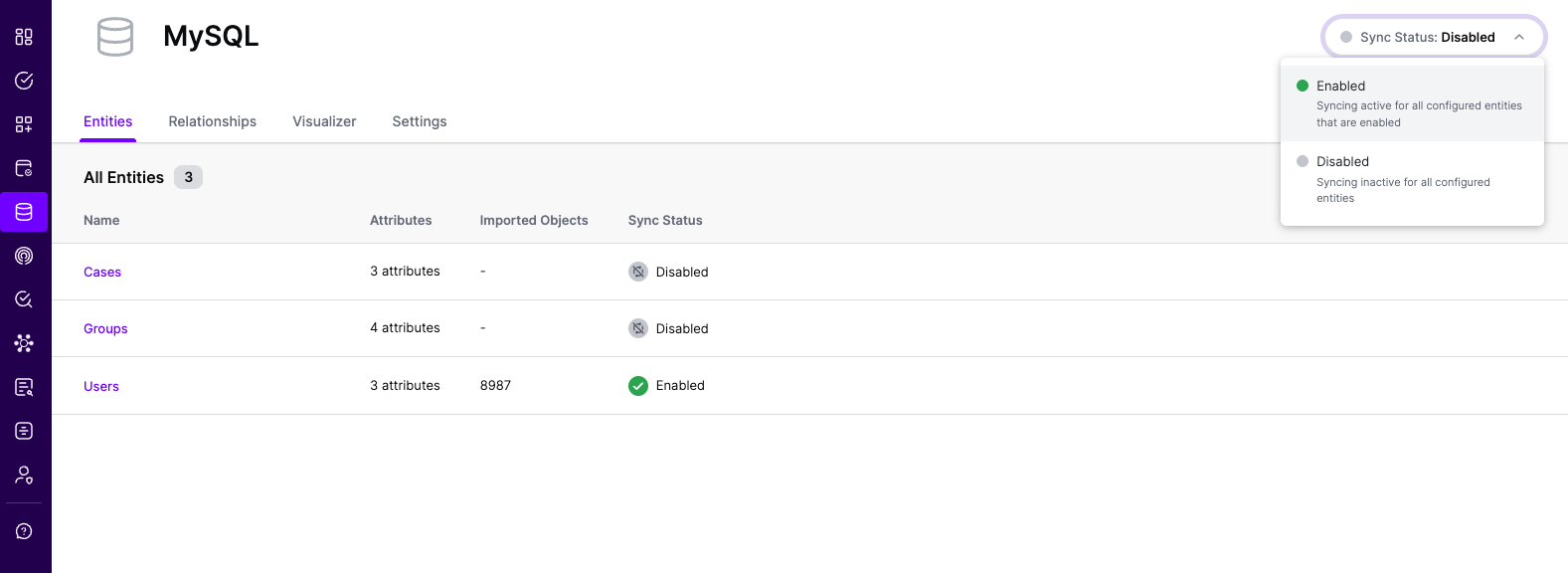Select the highlighted database sidebar icon

click(24, 212)
